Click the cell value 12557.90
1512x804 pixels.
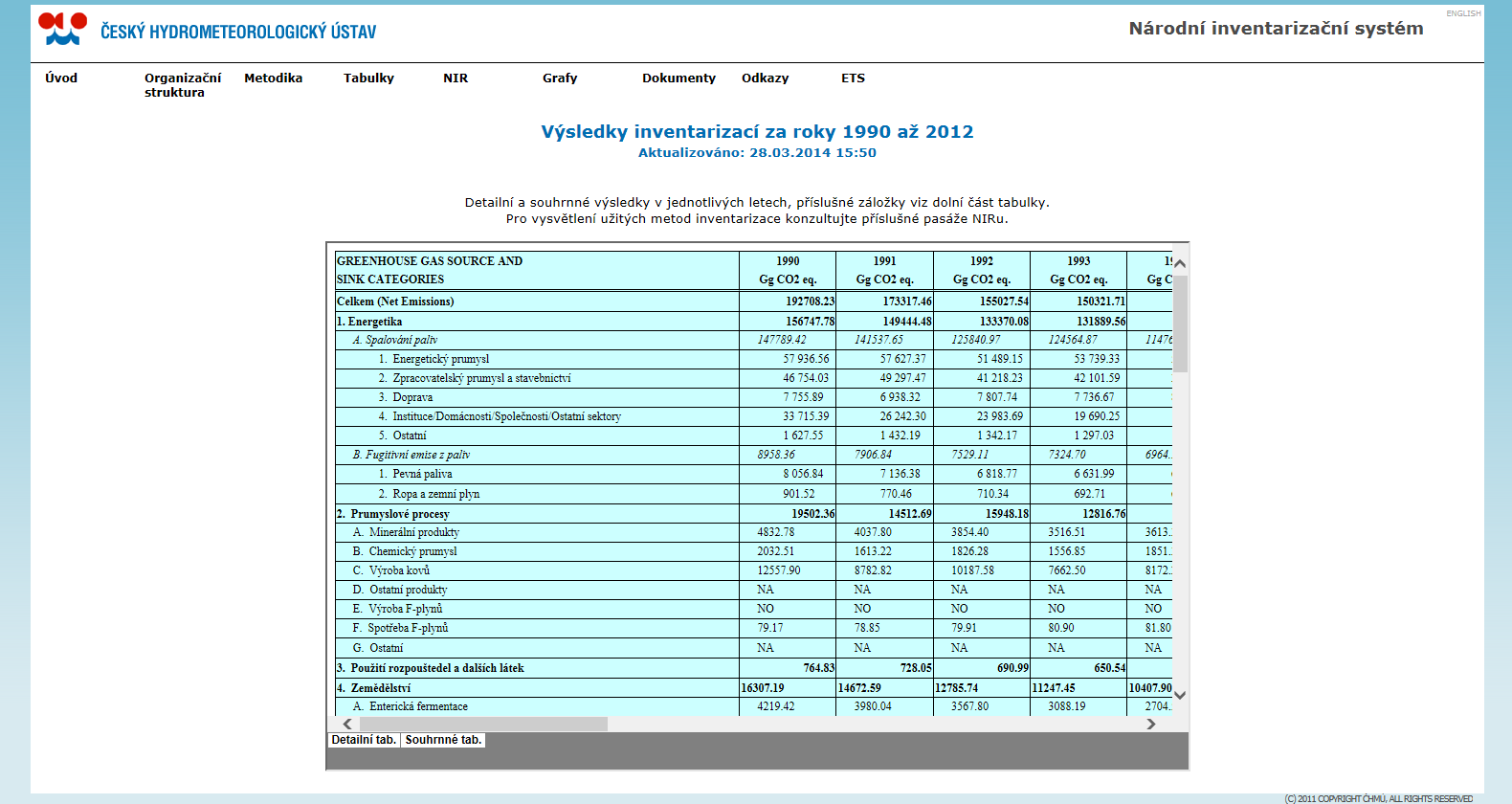779,570
